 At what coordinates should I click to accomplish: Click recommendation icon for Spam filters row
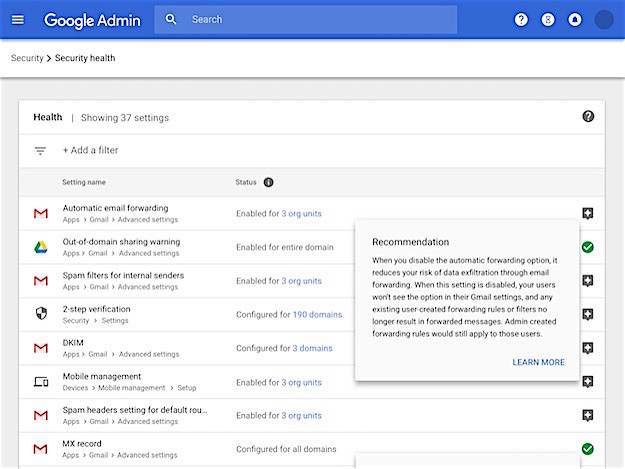588,281
